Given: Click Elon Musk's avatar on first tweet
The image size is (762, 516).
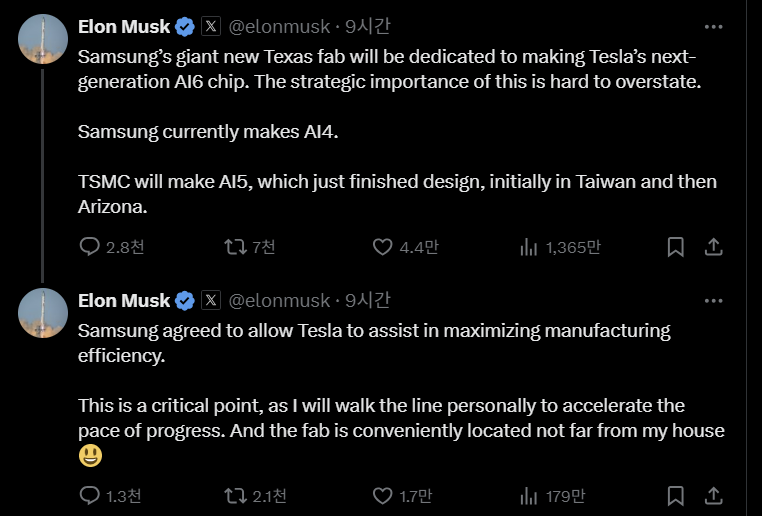Looking at the screenshot, I should point(43,40).
